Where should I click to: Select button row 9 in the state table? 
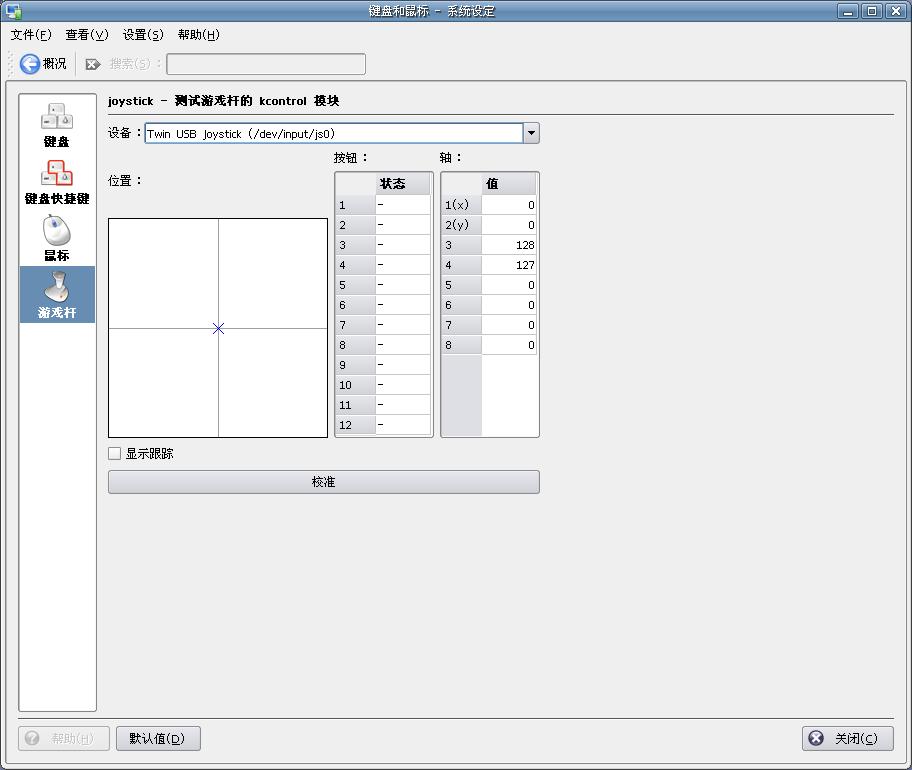click(383, 365)
